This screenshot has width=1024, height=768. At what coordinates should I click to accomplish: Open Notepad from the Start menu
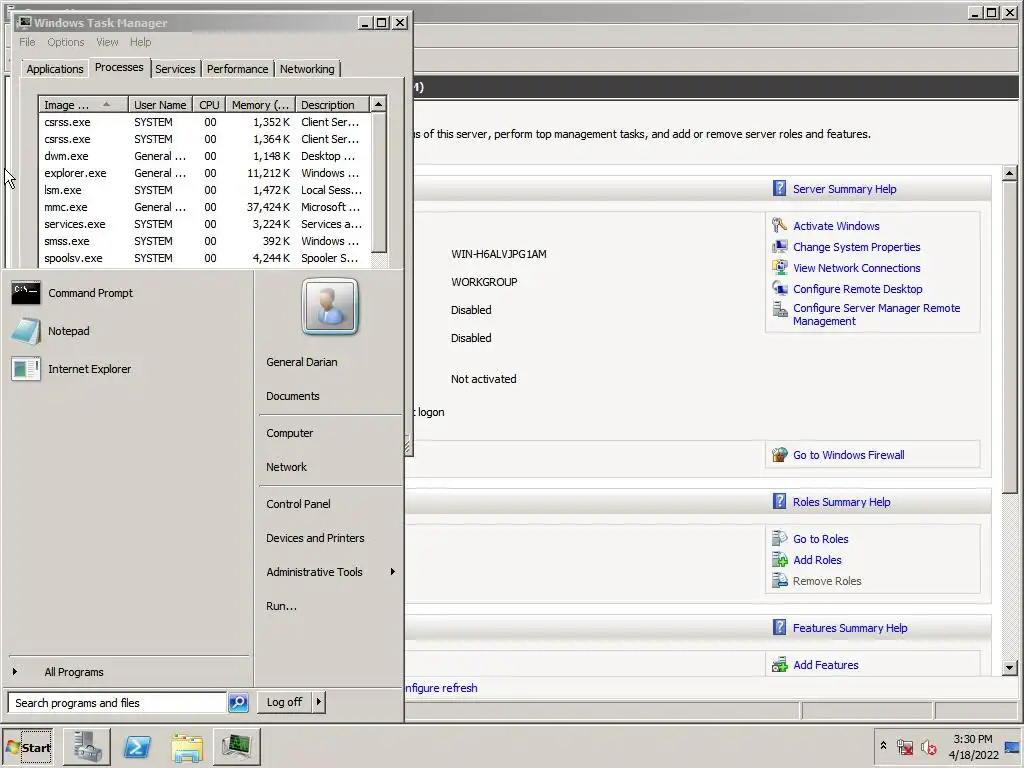tap(25, 331)
